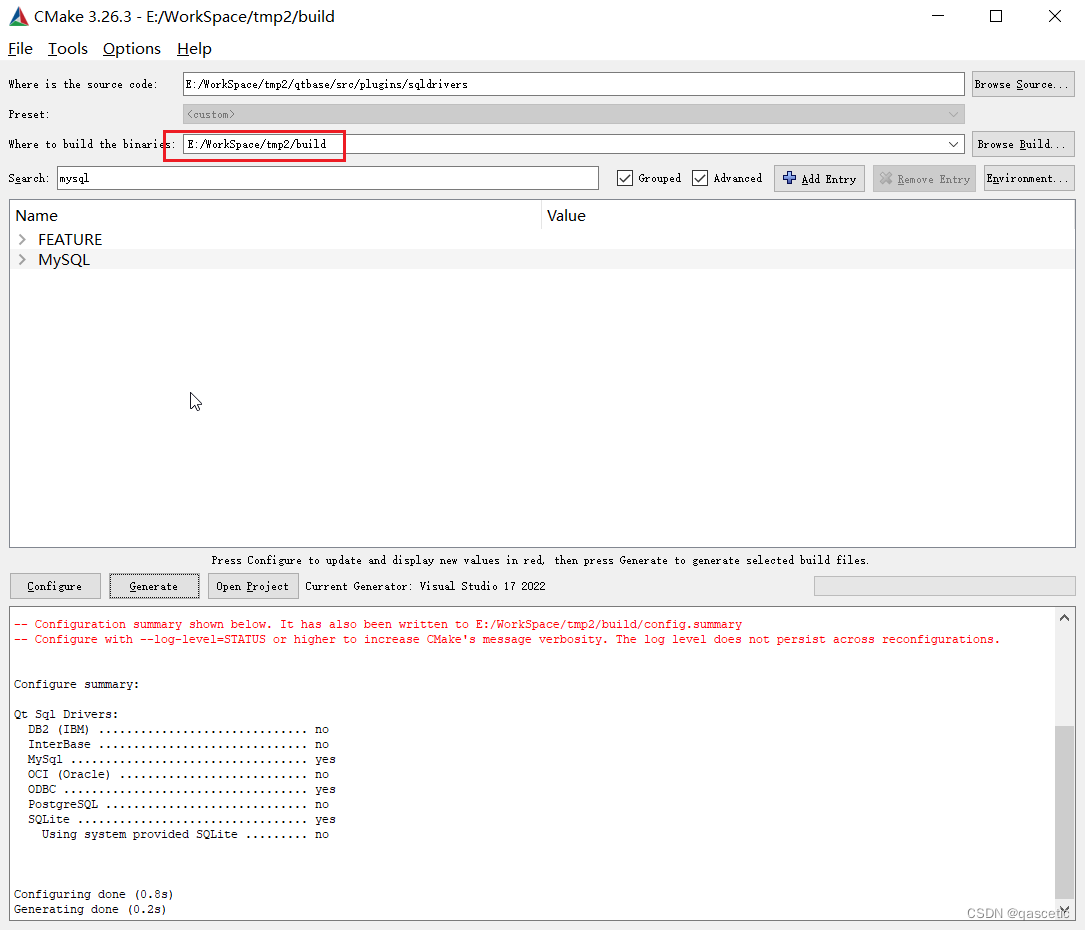
Task: Click the DB2 (IBM) no log line
Action: 178,729
